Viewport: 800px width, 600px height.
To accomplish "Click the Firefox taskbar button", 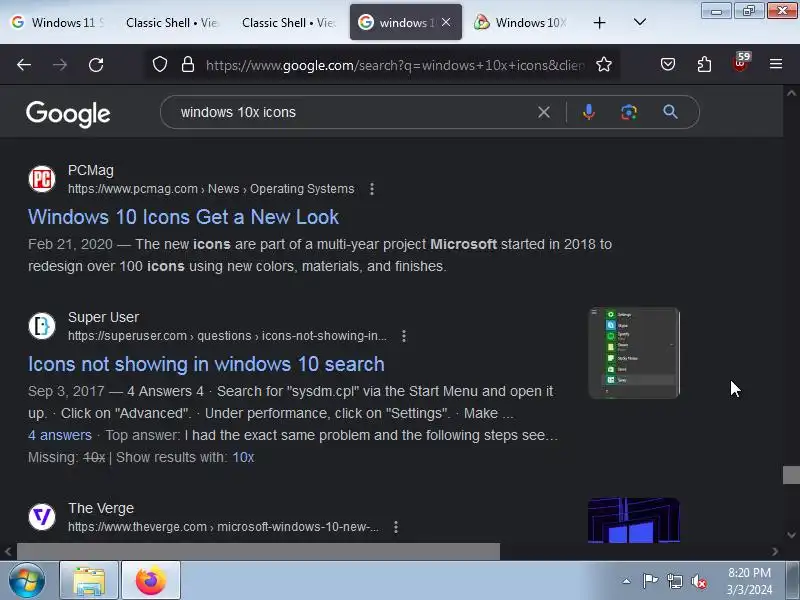I will [x=151, y=581].
